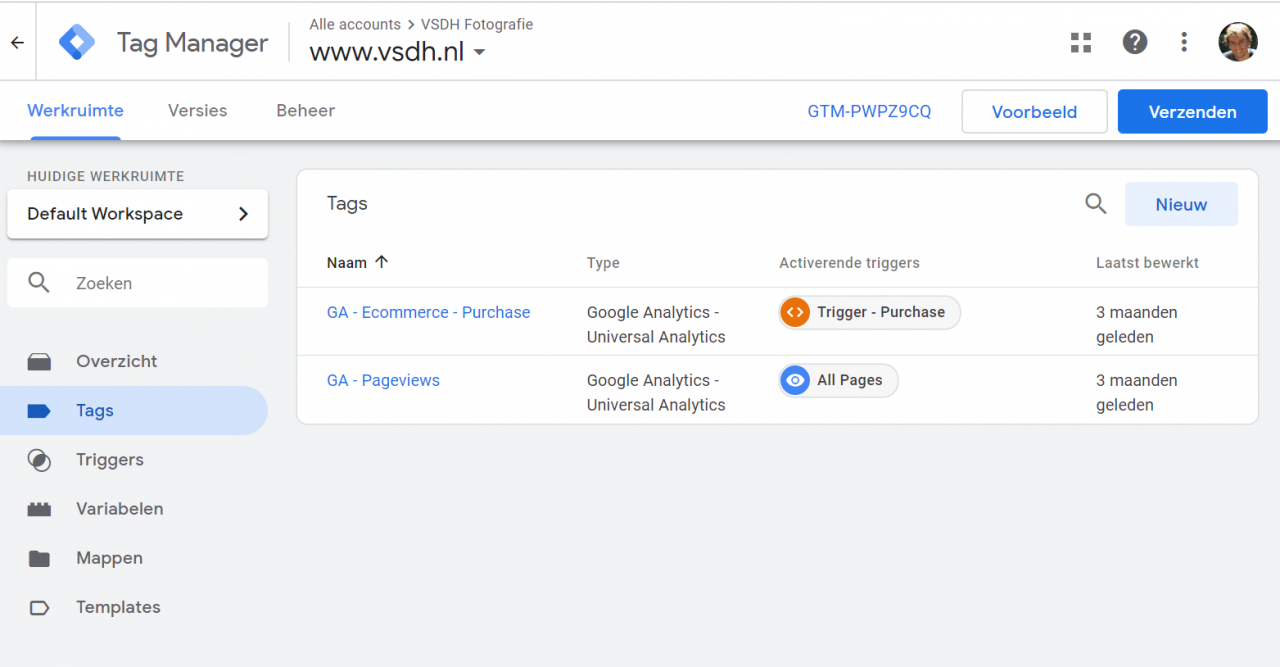Click the Type column header
This screenshot has width=1280, height=667.
click(603, 263)
